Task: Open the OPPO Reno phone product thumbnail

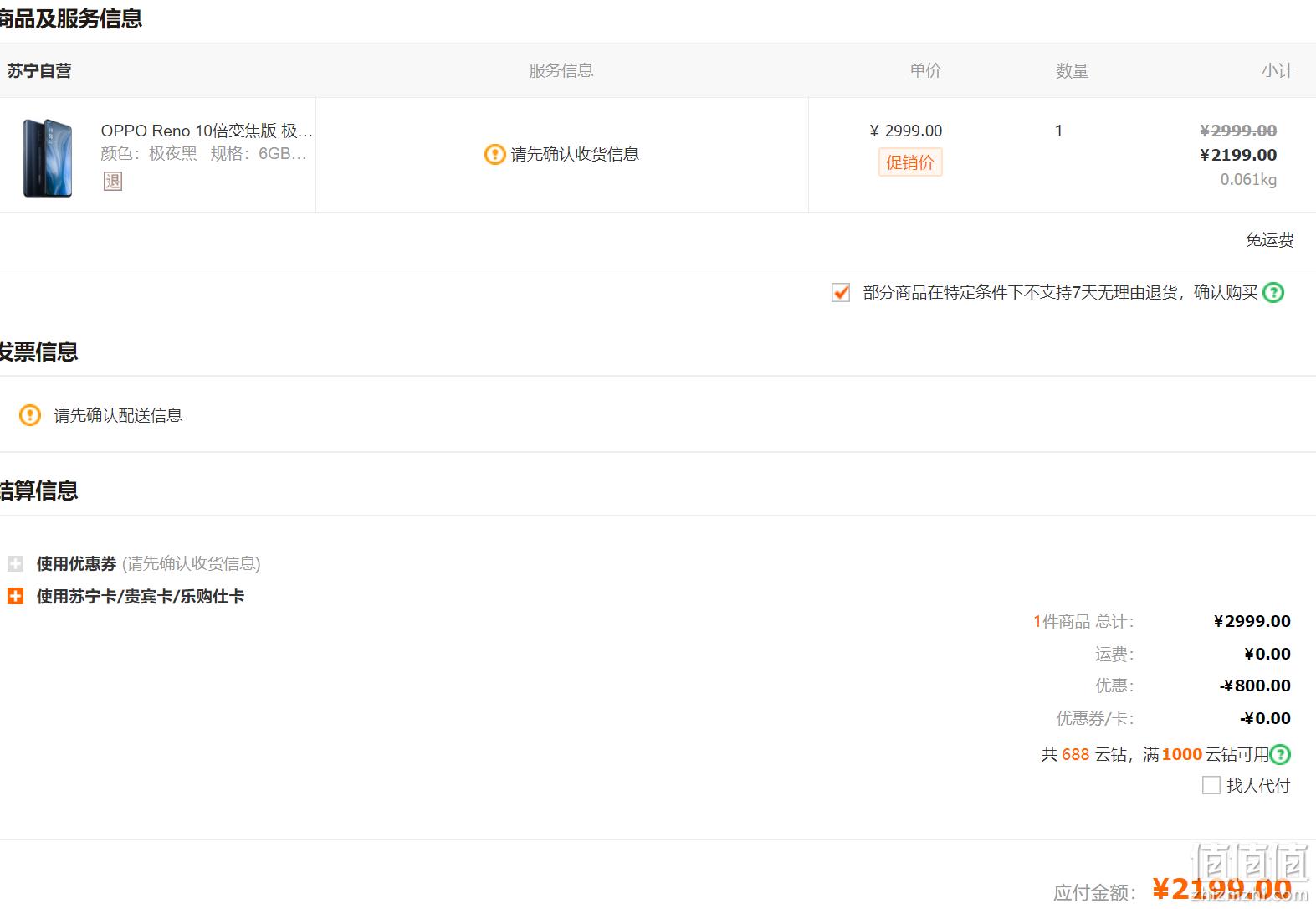Action: click(x=48, y=157)
